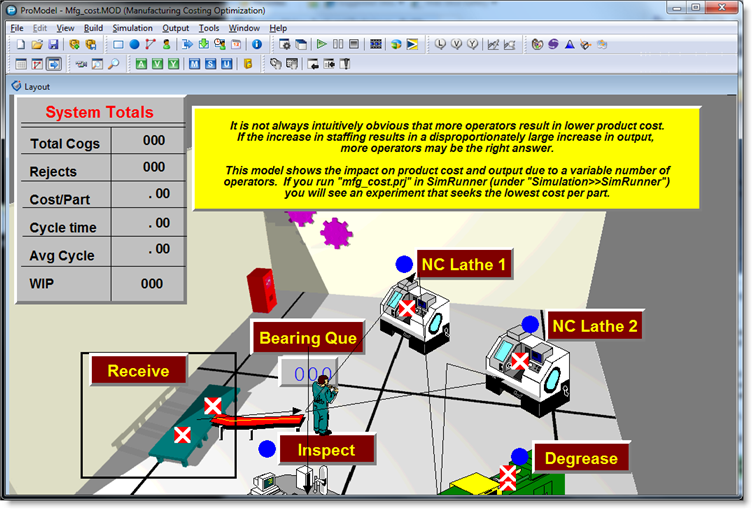
Task: Toggle the green 'A' toolbar button
Action: pyautogui.click(x=141, y=64)
